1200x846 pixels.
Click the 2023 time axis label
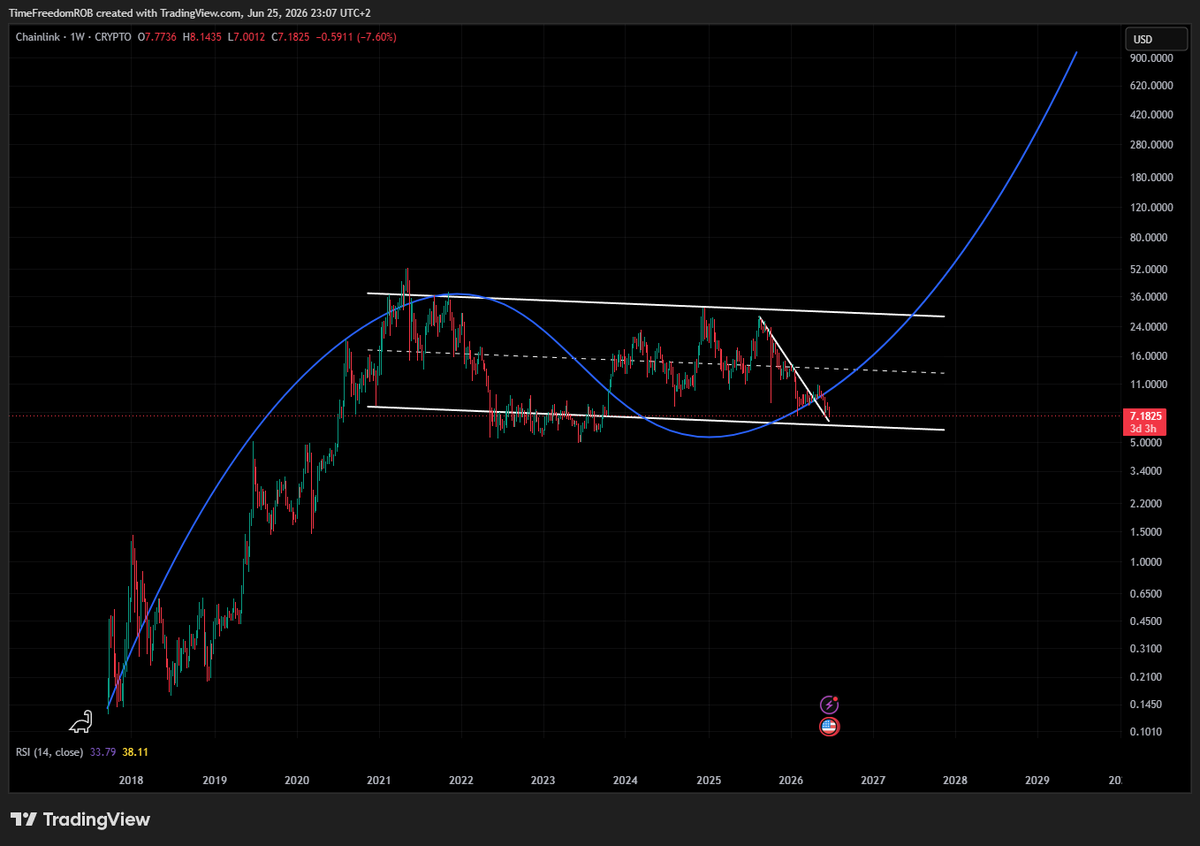pyautogui.click(x=543, y=779)
